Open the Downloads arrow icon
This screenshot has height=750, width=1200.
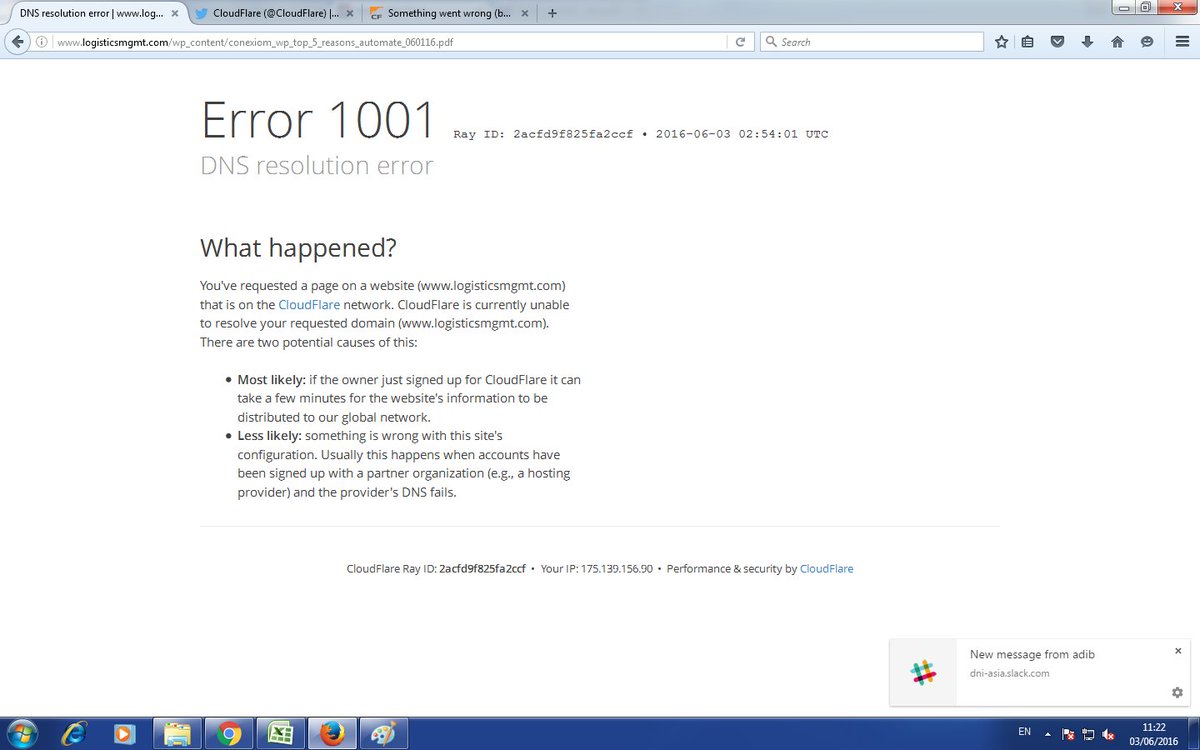click(x=1087, y=42)
